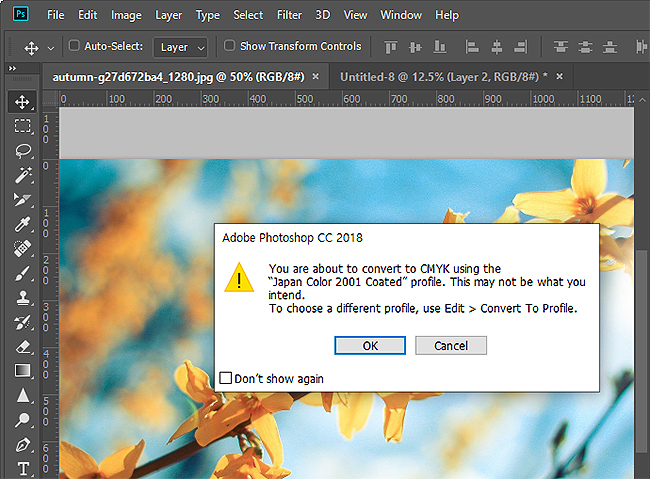Enable the Auto-Select checkbox
Viewport: 650px width, 479px height.
pos(74,45)
